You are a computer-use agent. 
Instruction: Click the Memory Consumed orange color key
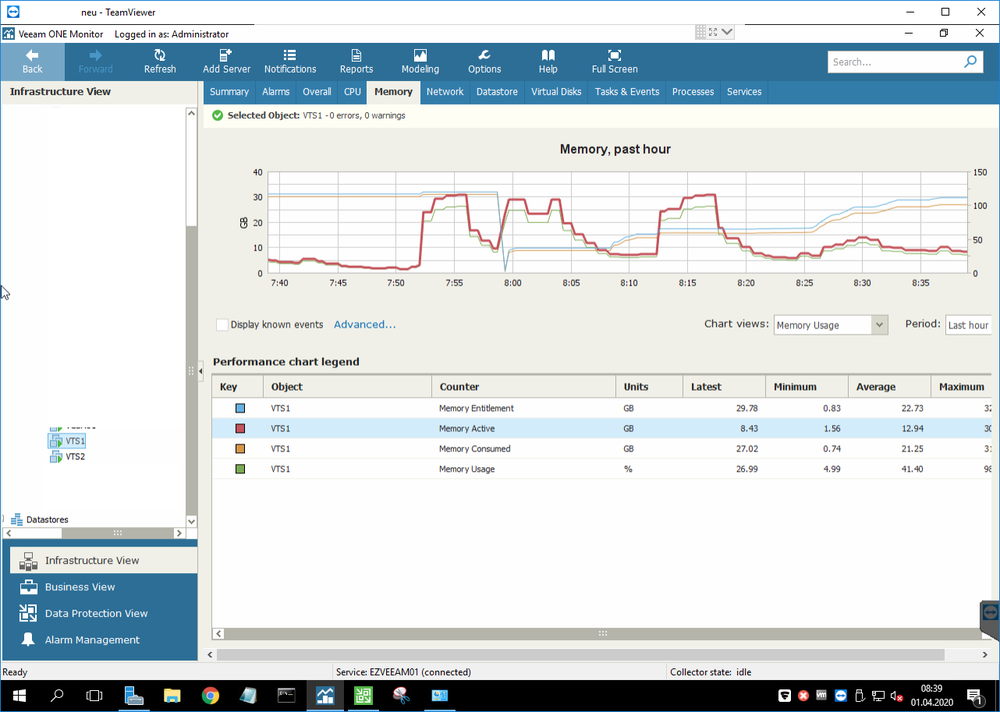click(240, 449)
